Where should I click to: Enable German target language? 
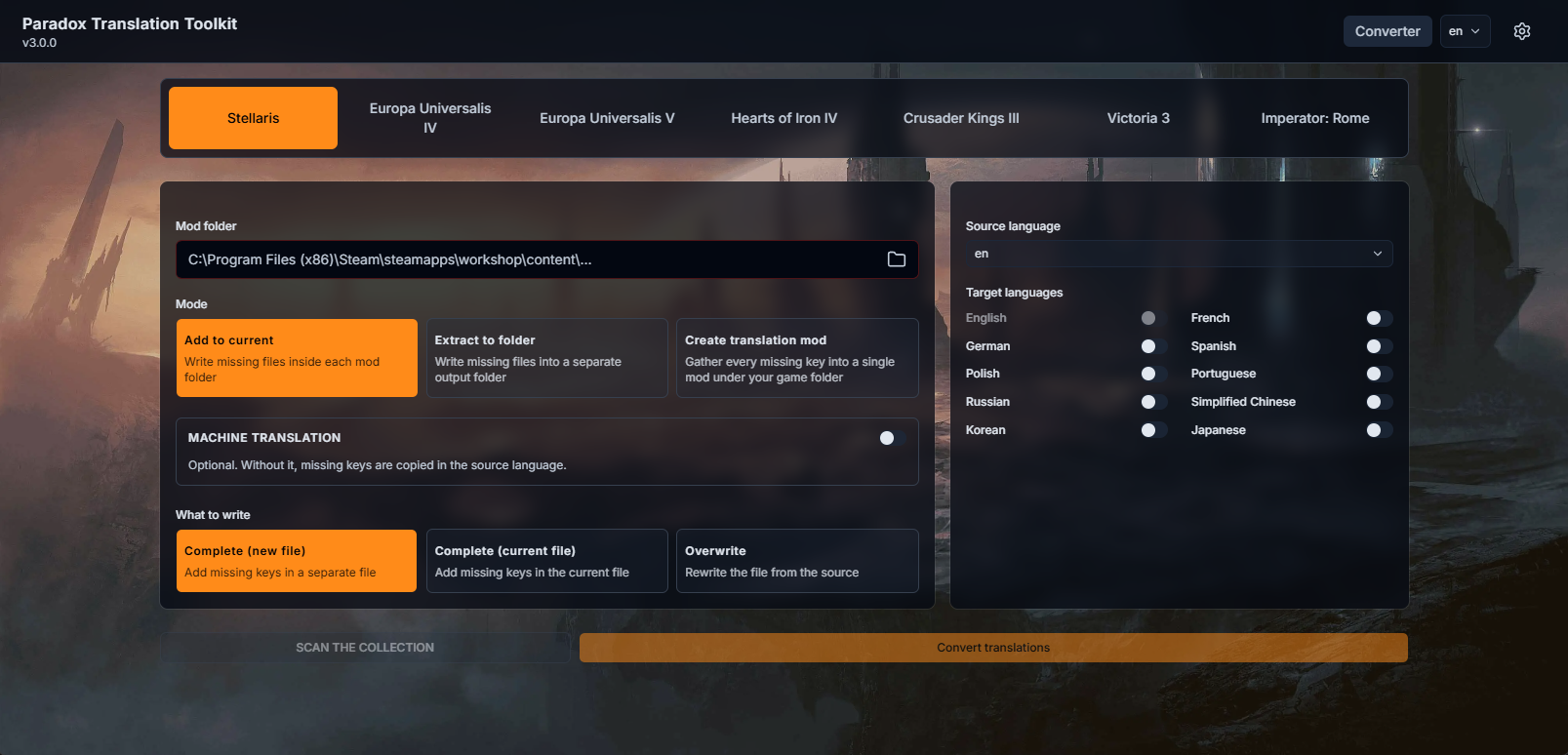coord(1154,346)
